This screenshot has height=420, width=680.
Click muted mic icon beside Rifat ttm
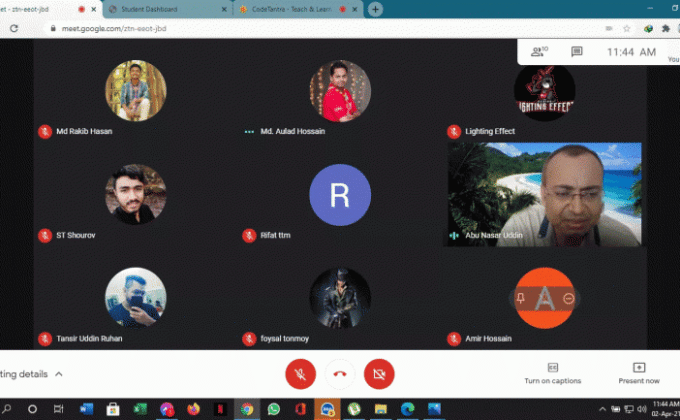[x=249, y=235]
